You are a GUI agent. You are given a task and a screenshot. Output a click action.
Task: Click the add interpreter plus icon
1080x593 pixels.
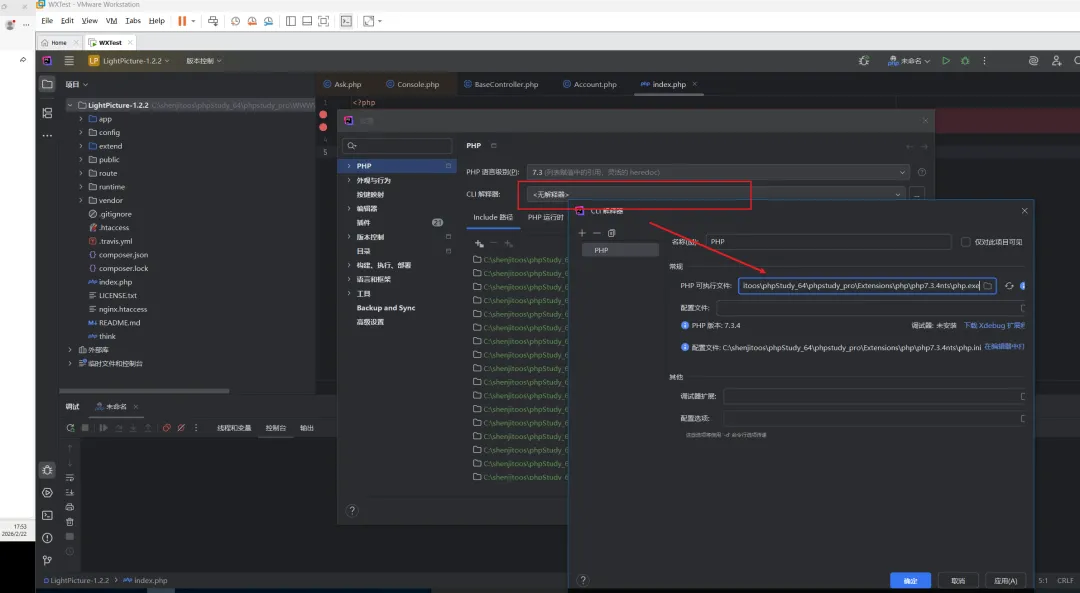click(582, 233)
